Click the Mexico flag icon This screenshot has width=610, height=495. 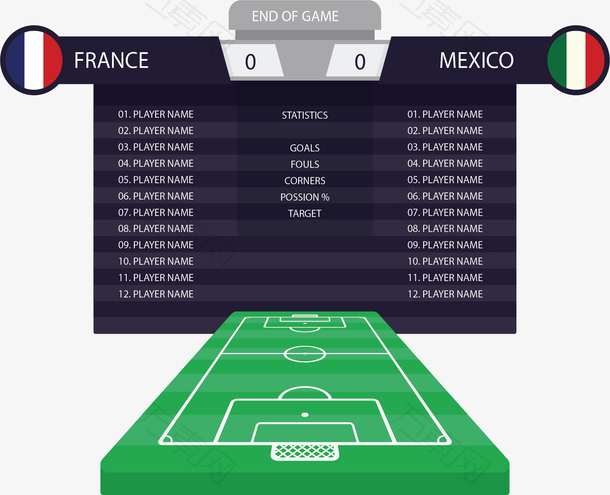pos(576,60)
